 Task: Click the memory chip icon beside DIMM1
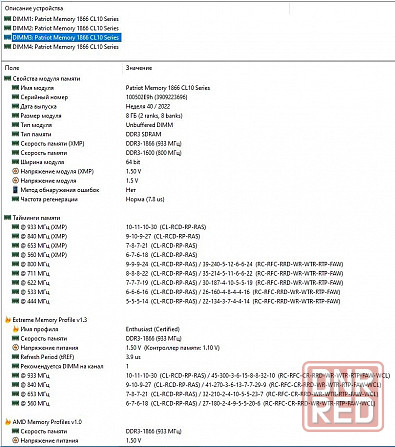[8, 19]
